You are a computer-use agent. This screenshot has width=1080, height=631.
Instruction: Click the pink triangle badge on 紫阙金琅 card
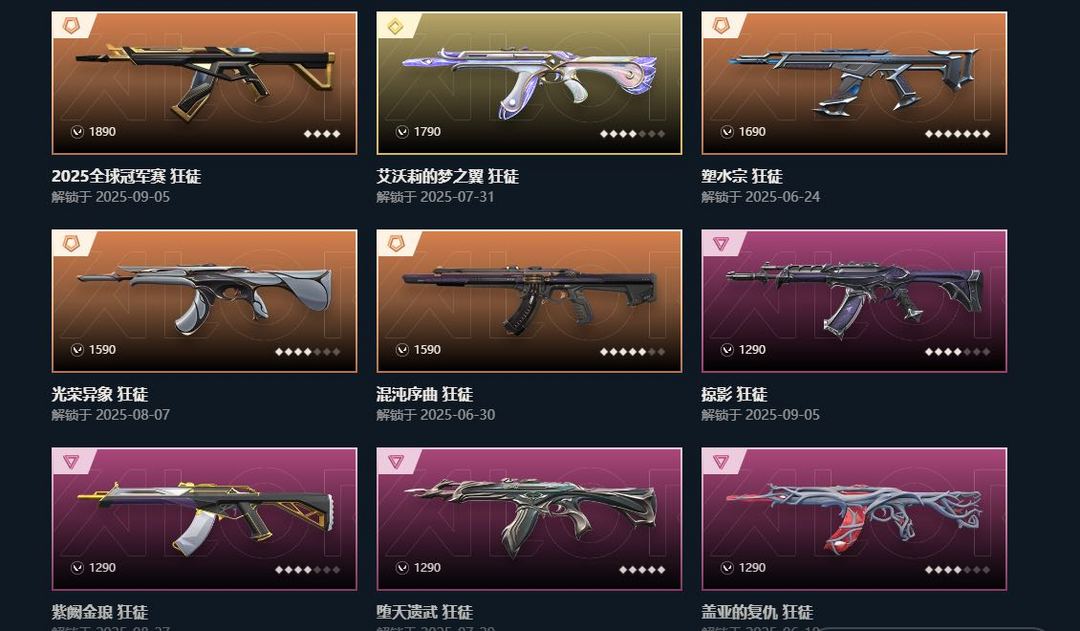pos(71,462)
